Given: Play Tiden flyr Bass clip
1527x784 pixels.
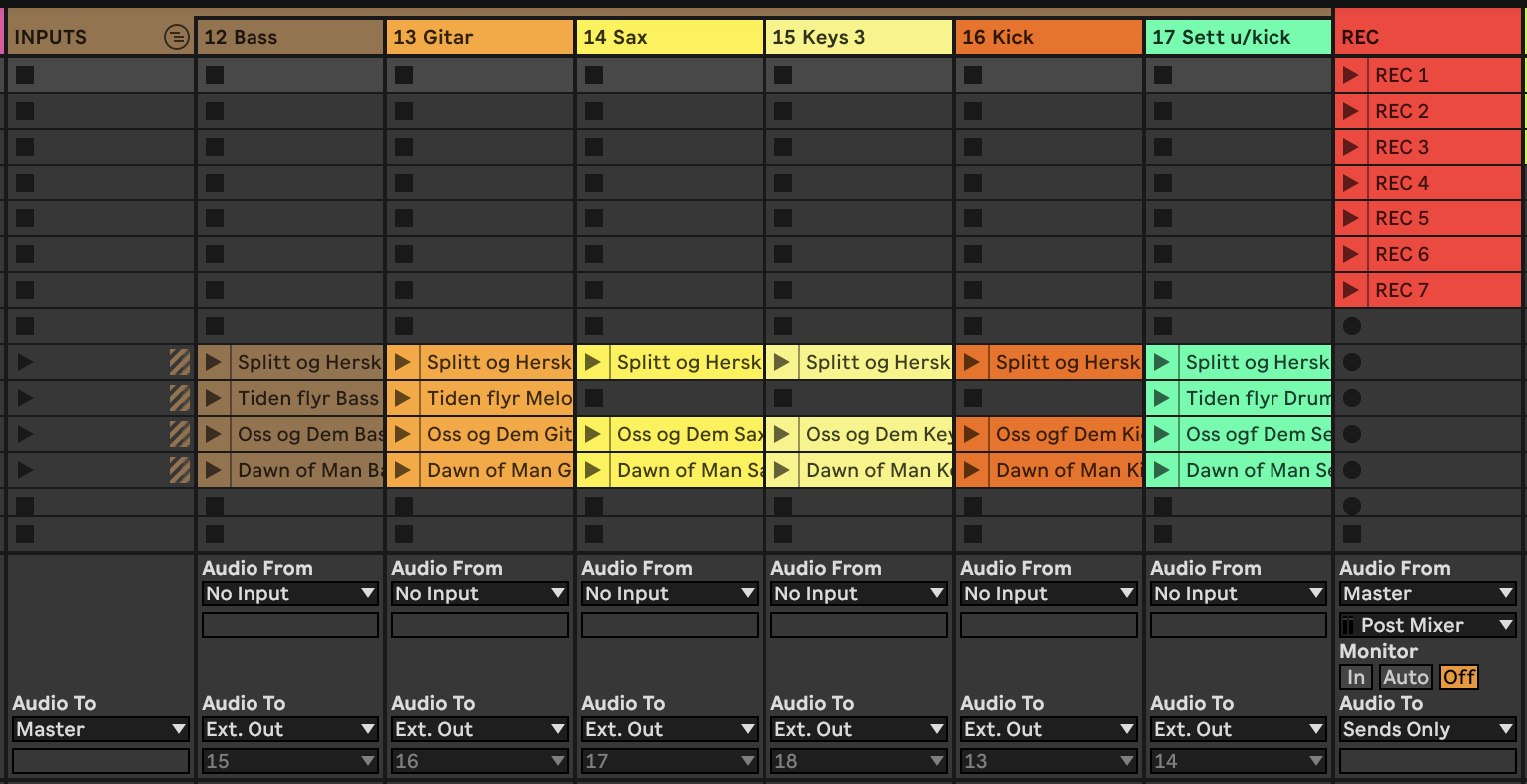Looking at the screenshot, I should pyautogui.click(x=213, y=398).
